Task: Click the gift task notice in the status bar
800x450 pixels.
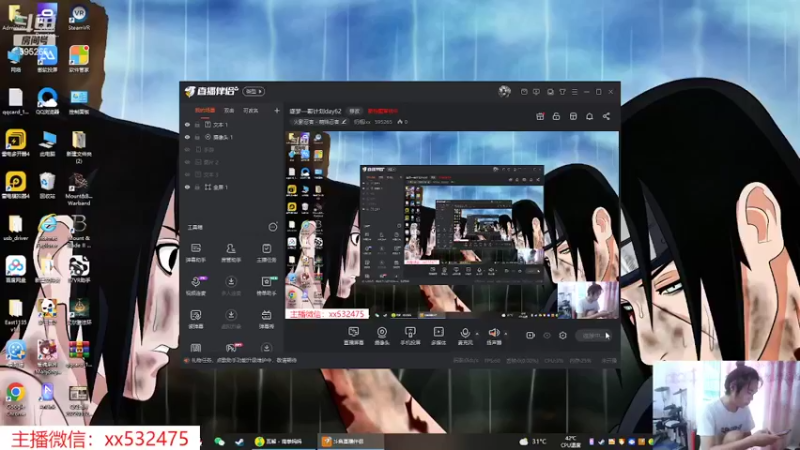Action: tap(241, 360)
